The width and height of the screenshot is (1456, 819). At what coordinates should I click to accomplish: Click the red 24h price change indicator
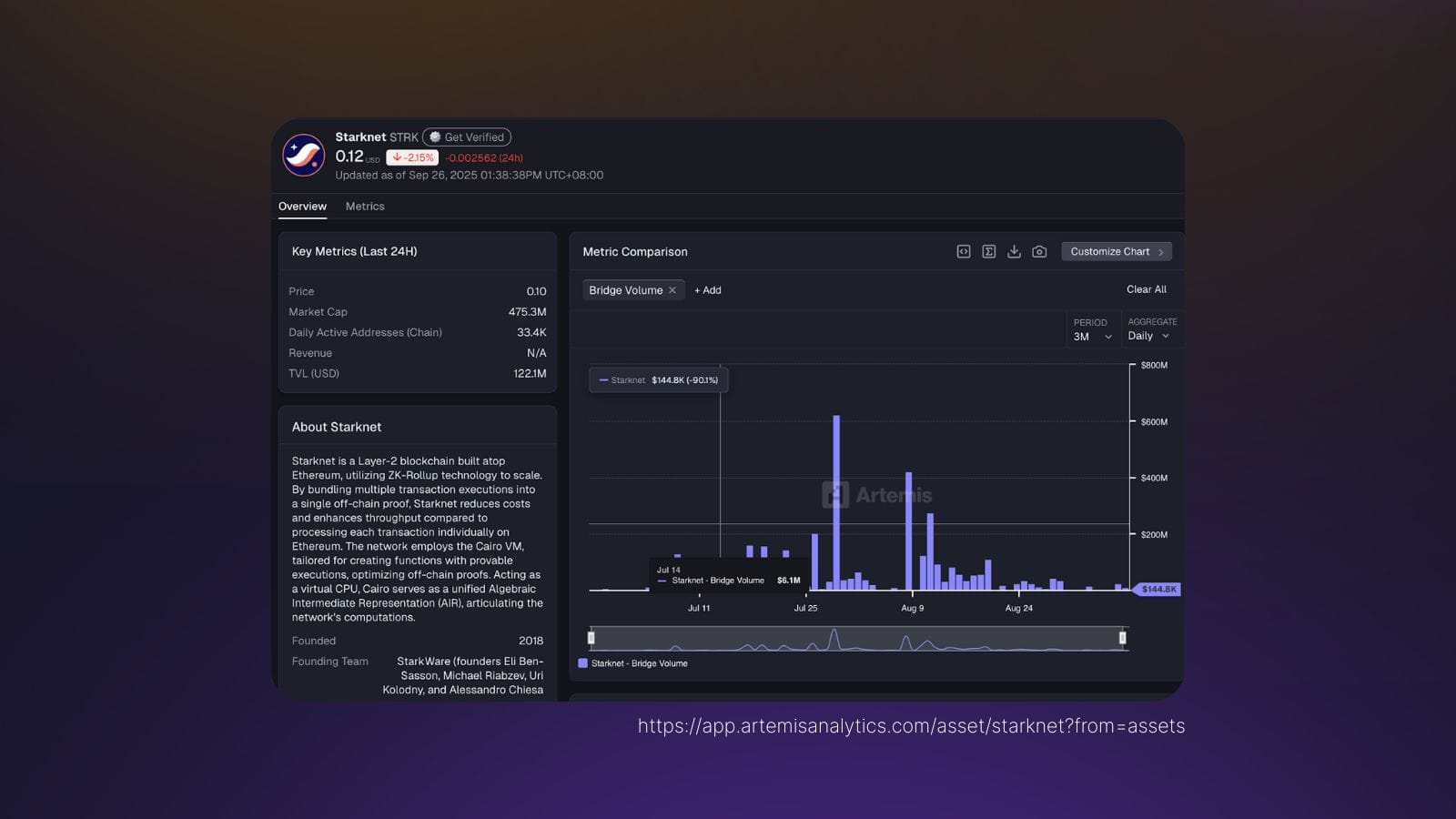click(413, 157)
